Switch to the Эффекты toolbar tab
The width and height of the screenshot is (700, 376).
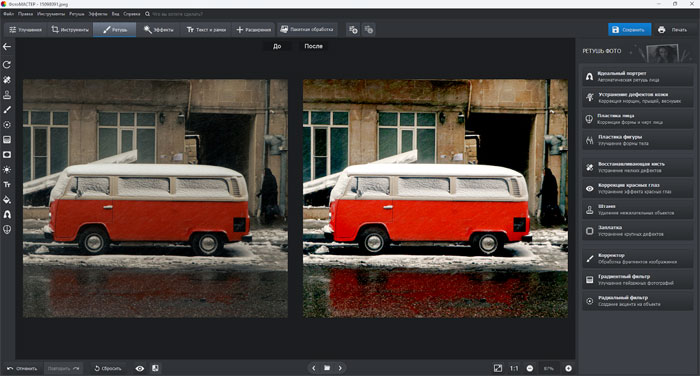(158, 30)
